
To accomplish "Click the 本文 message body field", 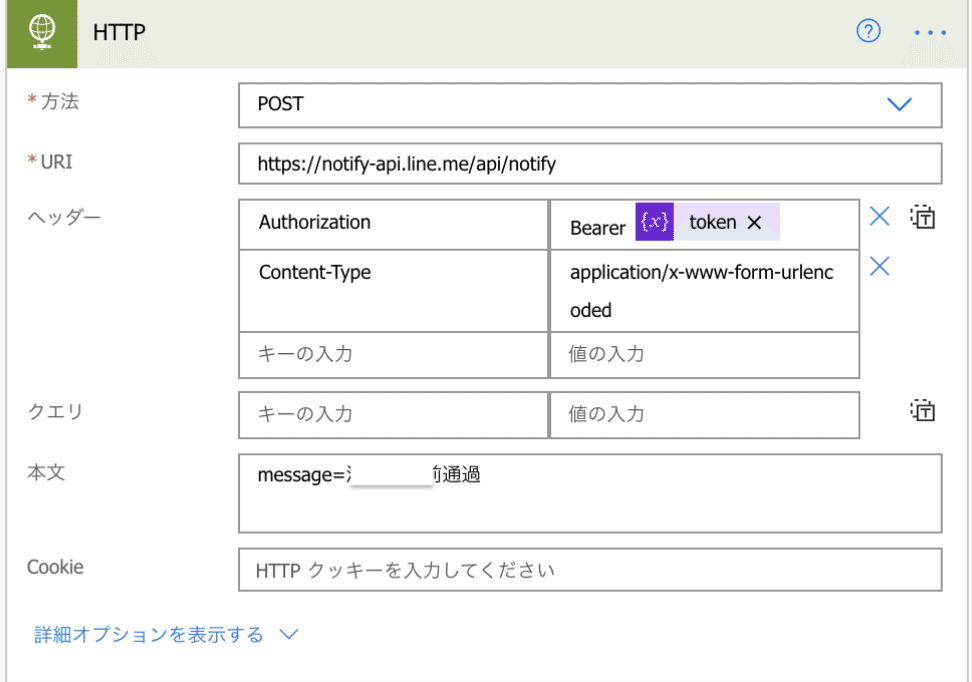I will [590, 493].
